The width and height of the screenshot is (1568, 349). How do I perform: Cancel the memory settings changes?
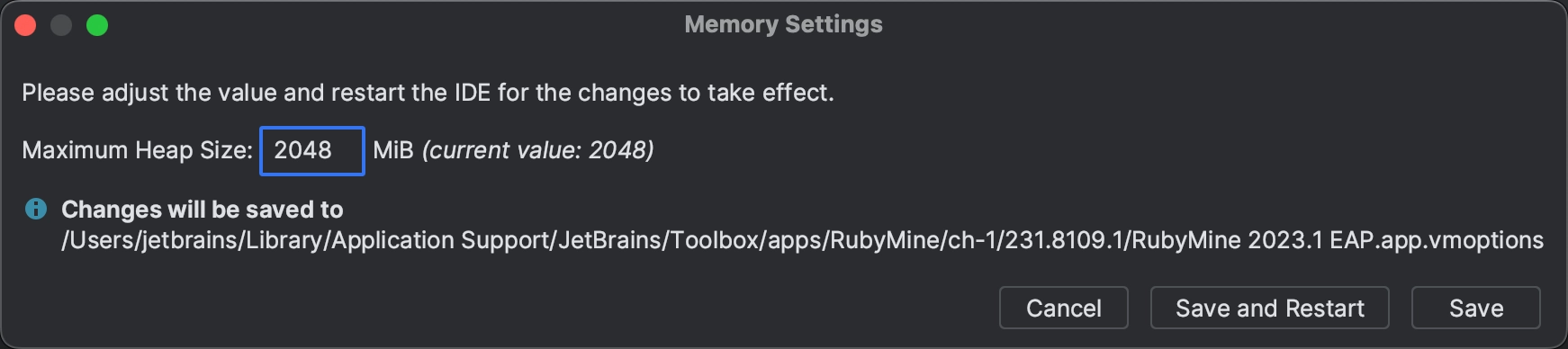pos(1064,309)
